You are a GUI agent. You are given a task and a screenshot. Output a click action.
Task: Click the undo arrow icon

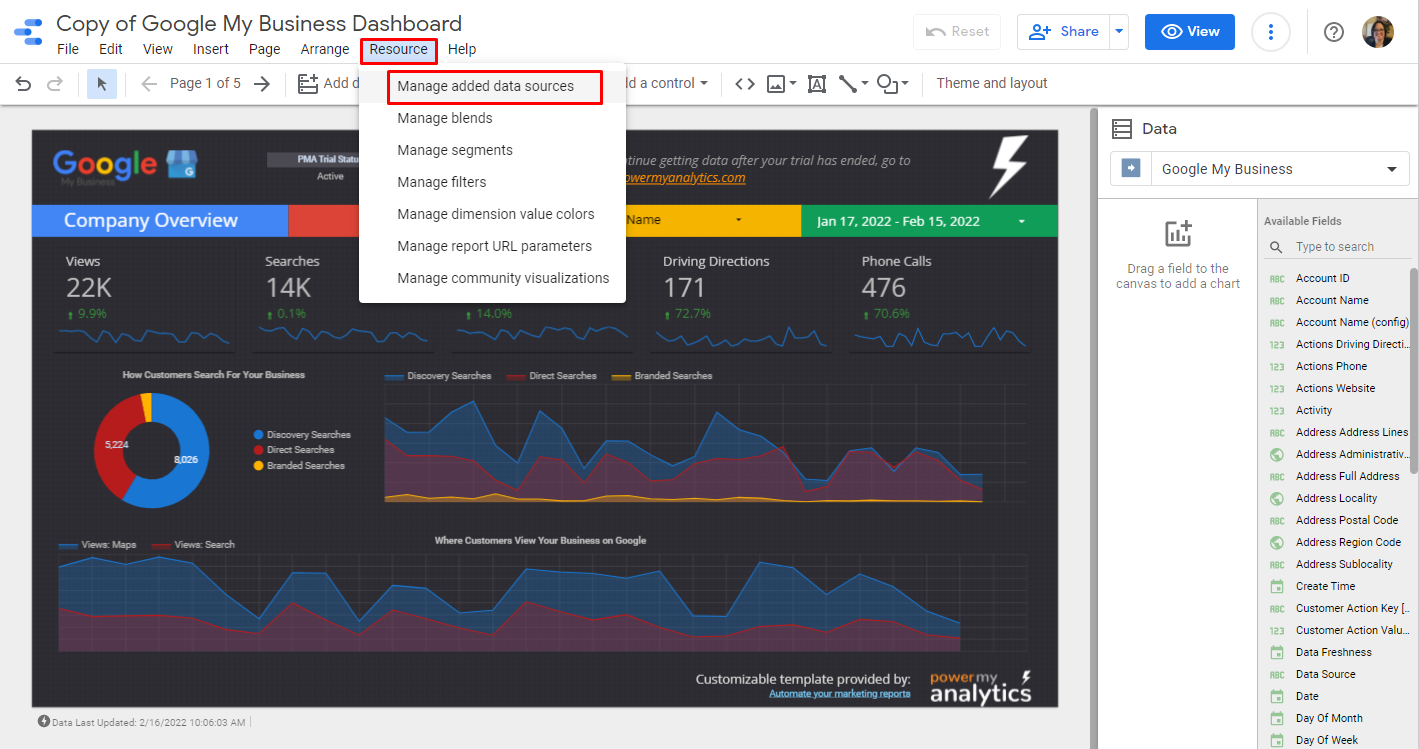pyautogui.click(x=23, y=84)
